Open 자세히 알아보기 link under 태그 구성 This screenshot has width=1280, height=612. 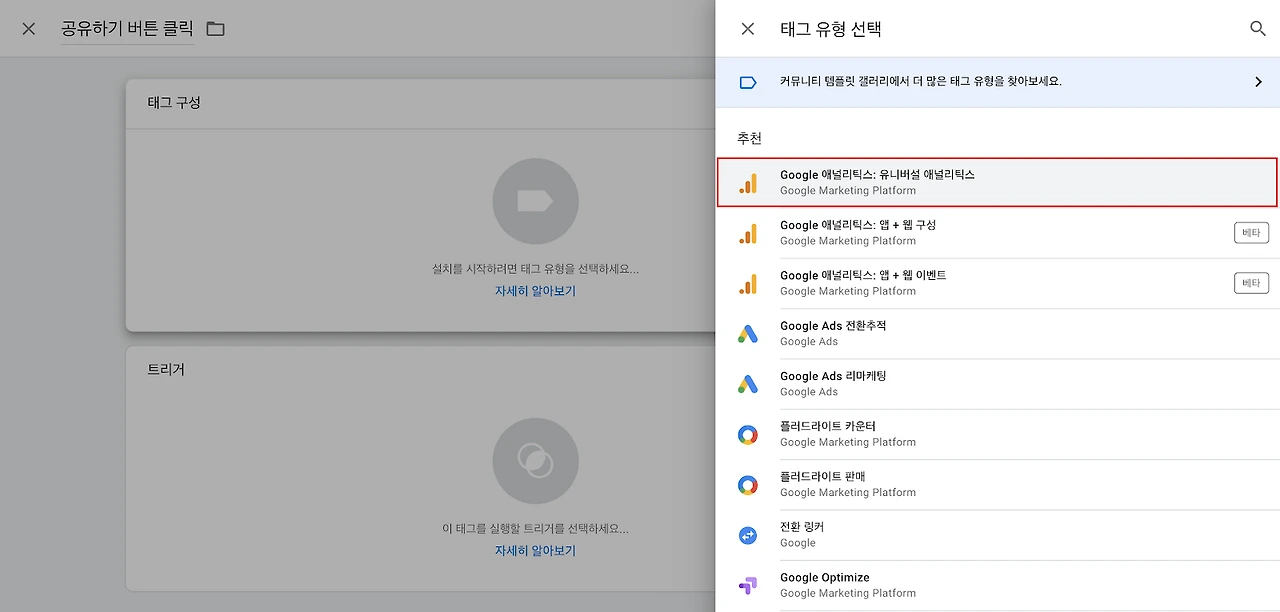[535, 291]
